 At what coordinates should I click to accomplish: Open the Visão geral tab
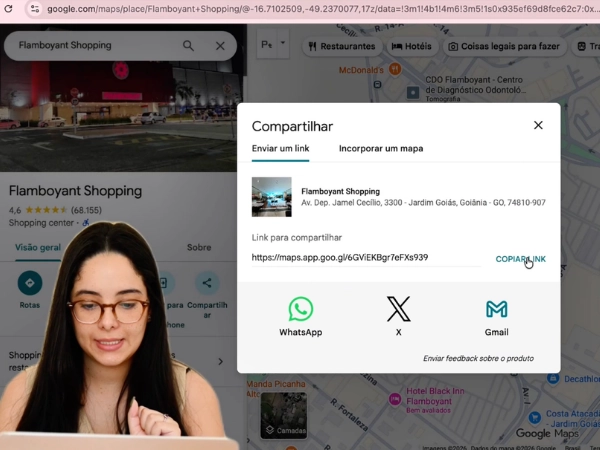(38, 248)
